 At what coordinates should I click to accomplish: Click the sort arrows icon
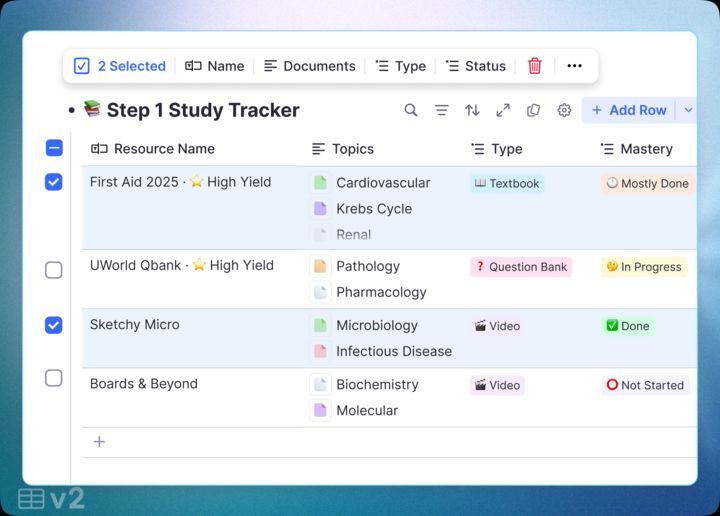[472, 110]
